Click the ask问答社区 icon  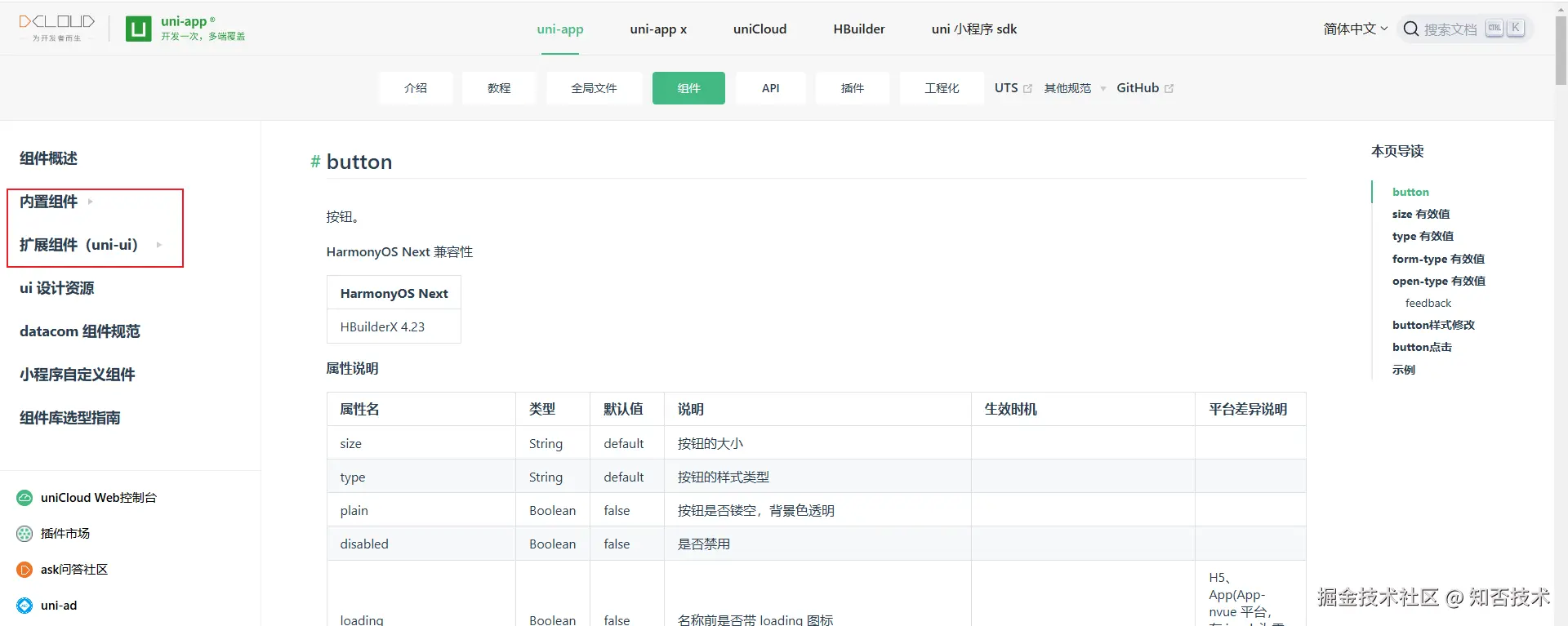(24, 569)
